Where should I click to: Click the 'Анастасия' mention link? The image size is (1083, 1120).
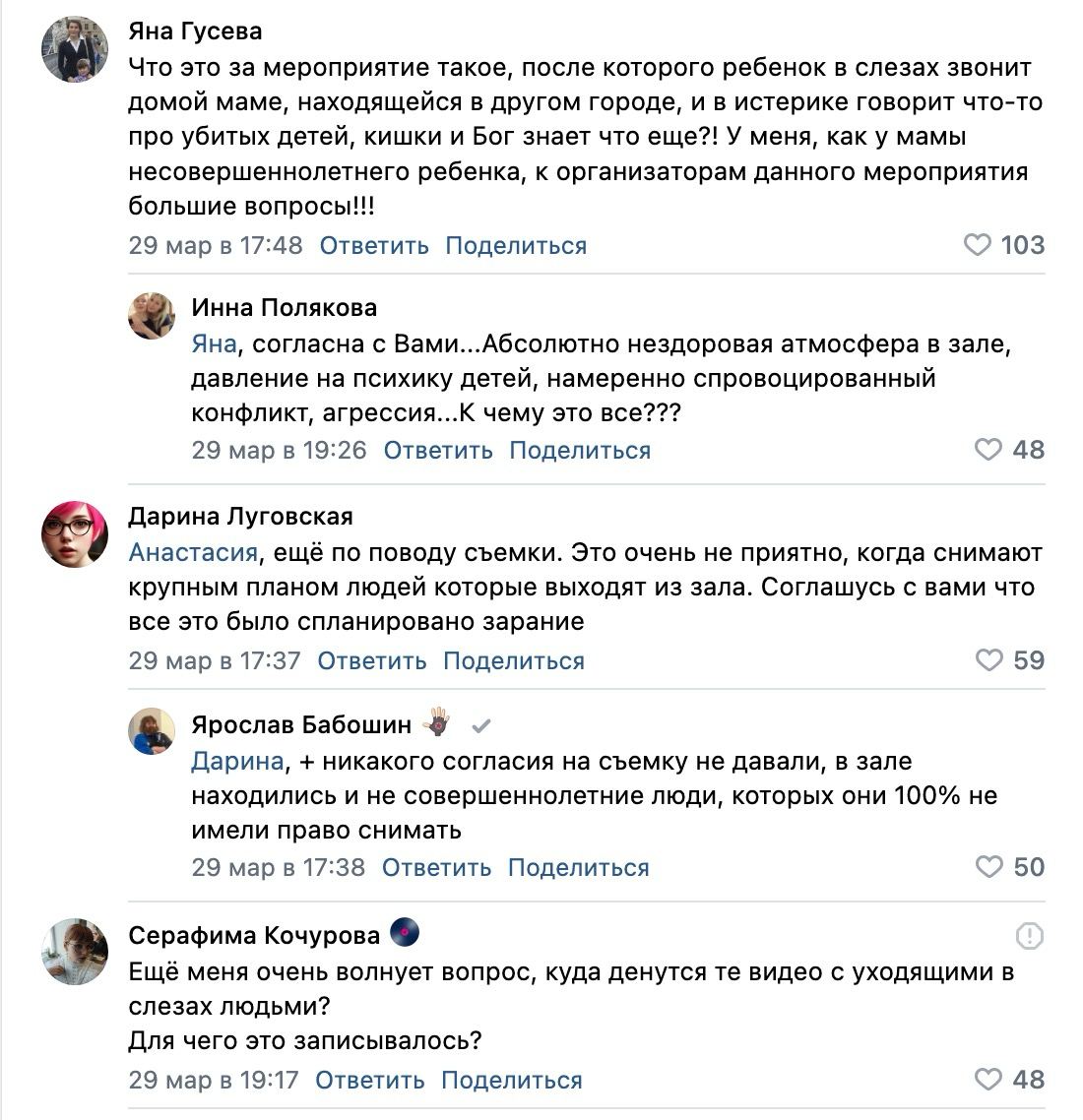click(193, 552)
